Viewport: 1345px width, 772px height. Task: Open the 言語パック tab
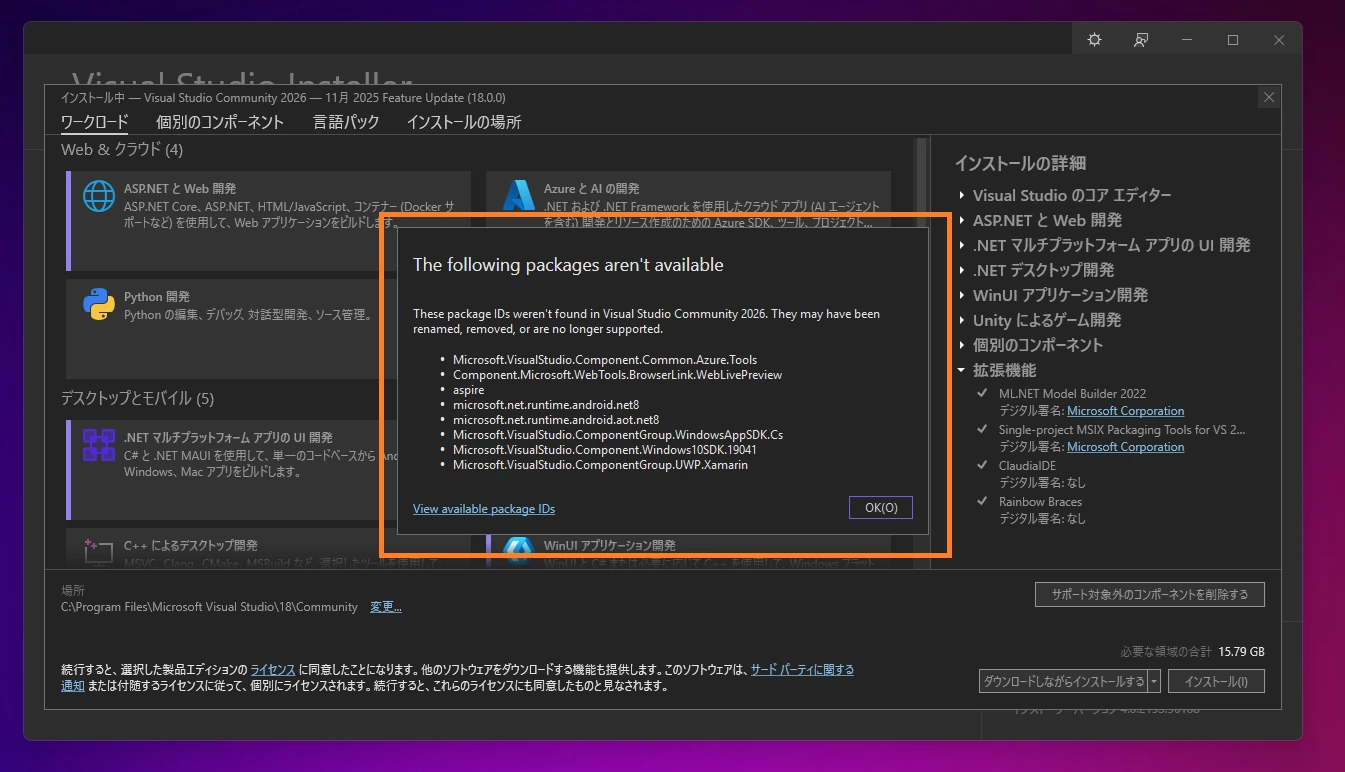coord(345,121)
